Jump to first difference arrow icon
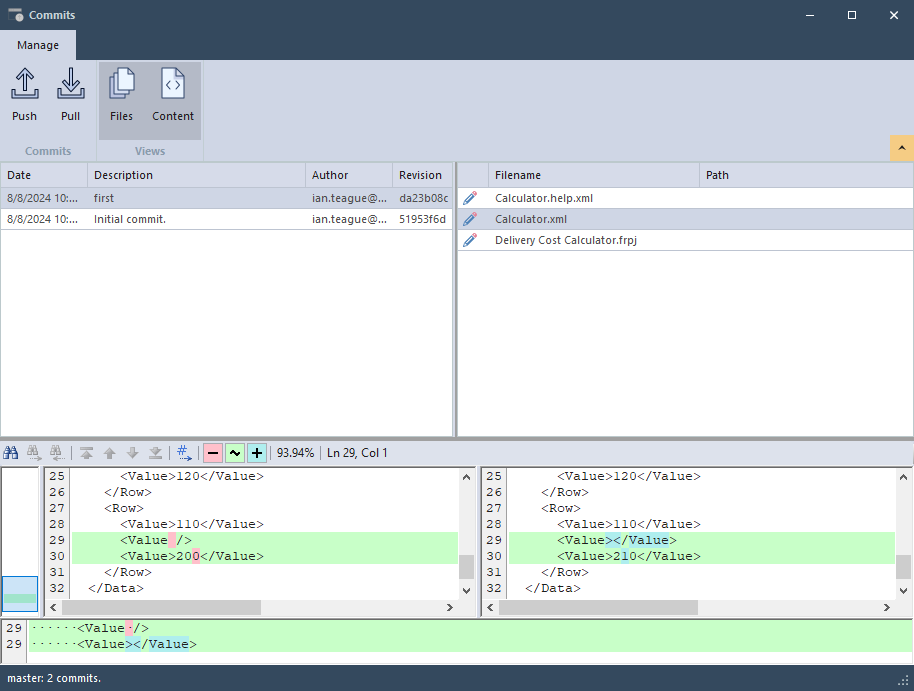This screenshot has width=914, height=691. (x=86, y=453)
